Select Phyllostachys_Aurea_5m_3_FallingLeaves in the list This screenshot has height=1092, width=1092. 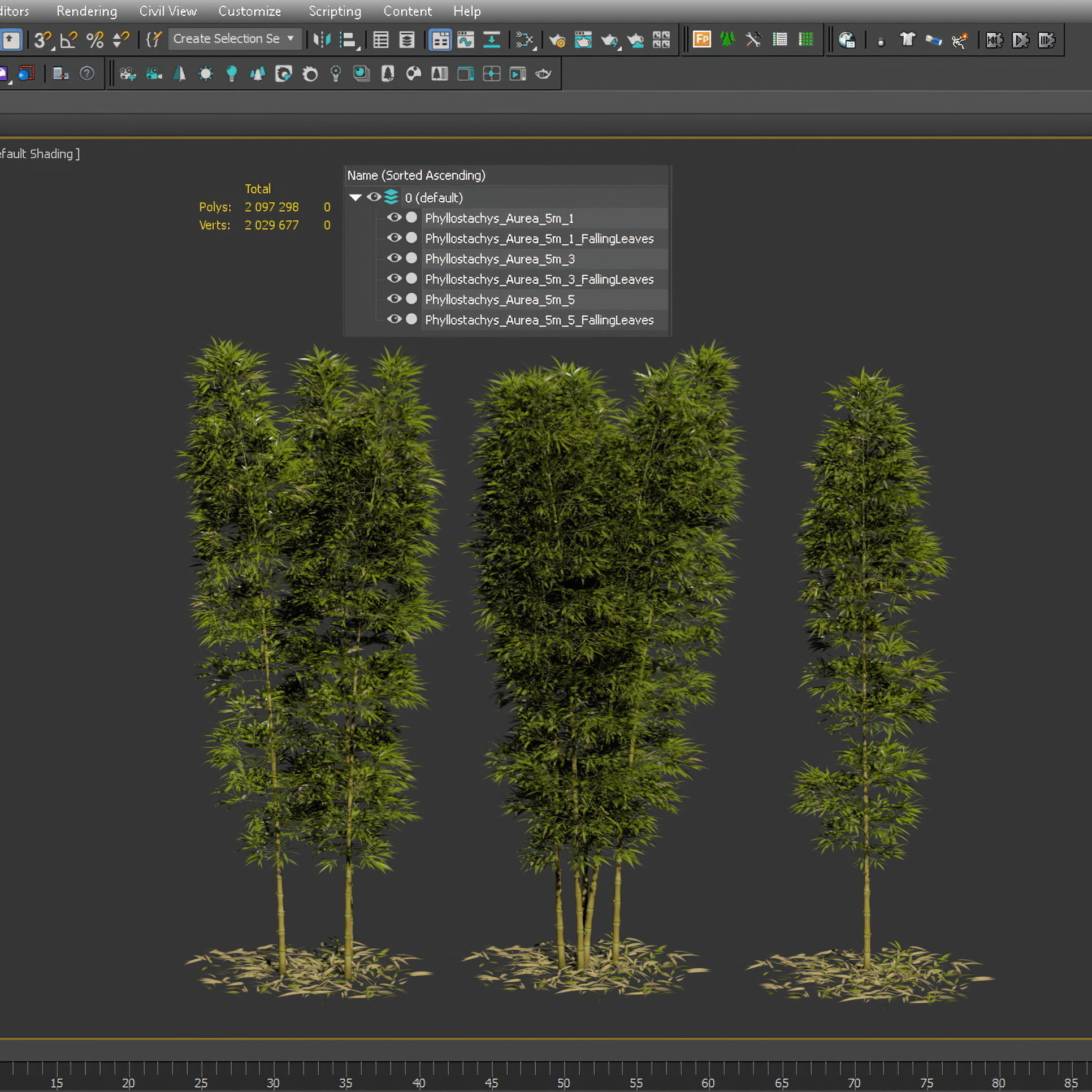(x=545, y=279)
